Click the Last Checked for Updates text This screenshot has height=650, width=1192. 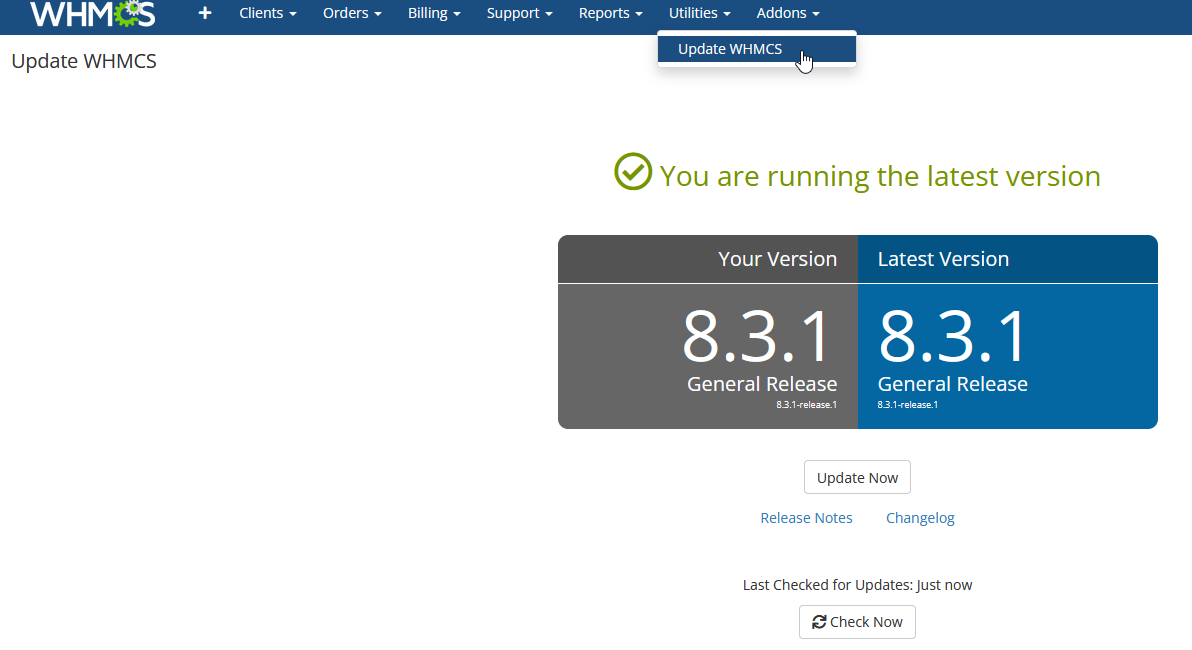pyautogui.click(x=858, y=585)
